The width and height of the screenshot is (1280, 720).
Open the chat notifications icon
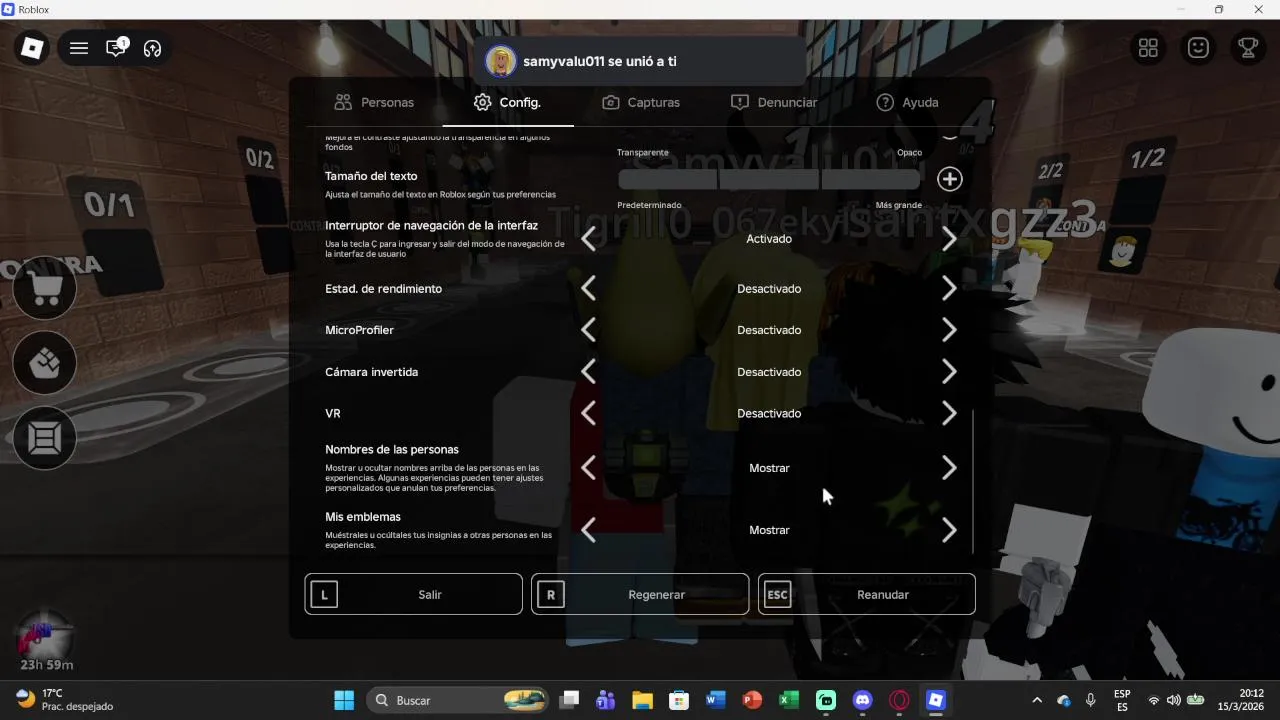pyautogui.click(x=117, y=48)
